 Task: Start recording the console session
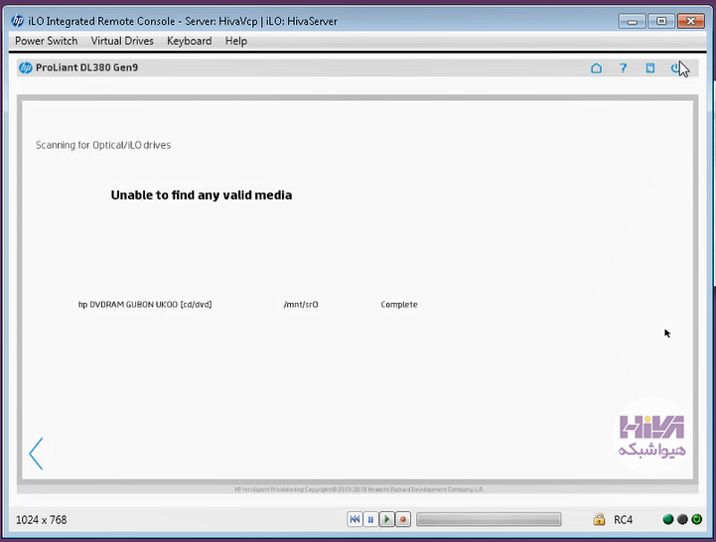tap(403, 519)
